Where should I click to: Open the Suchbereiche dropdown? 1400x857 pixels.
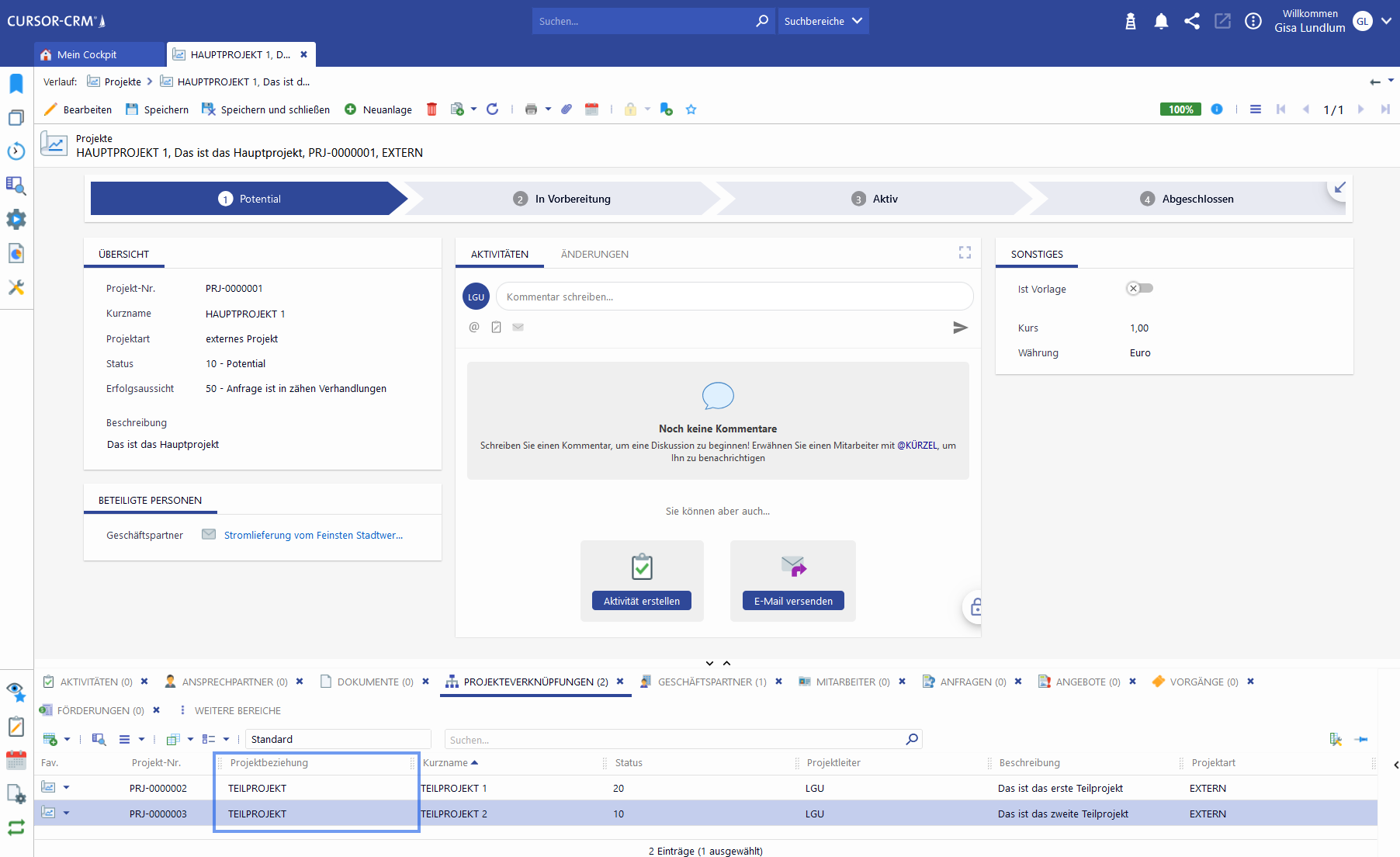tap(823, 22)
